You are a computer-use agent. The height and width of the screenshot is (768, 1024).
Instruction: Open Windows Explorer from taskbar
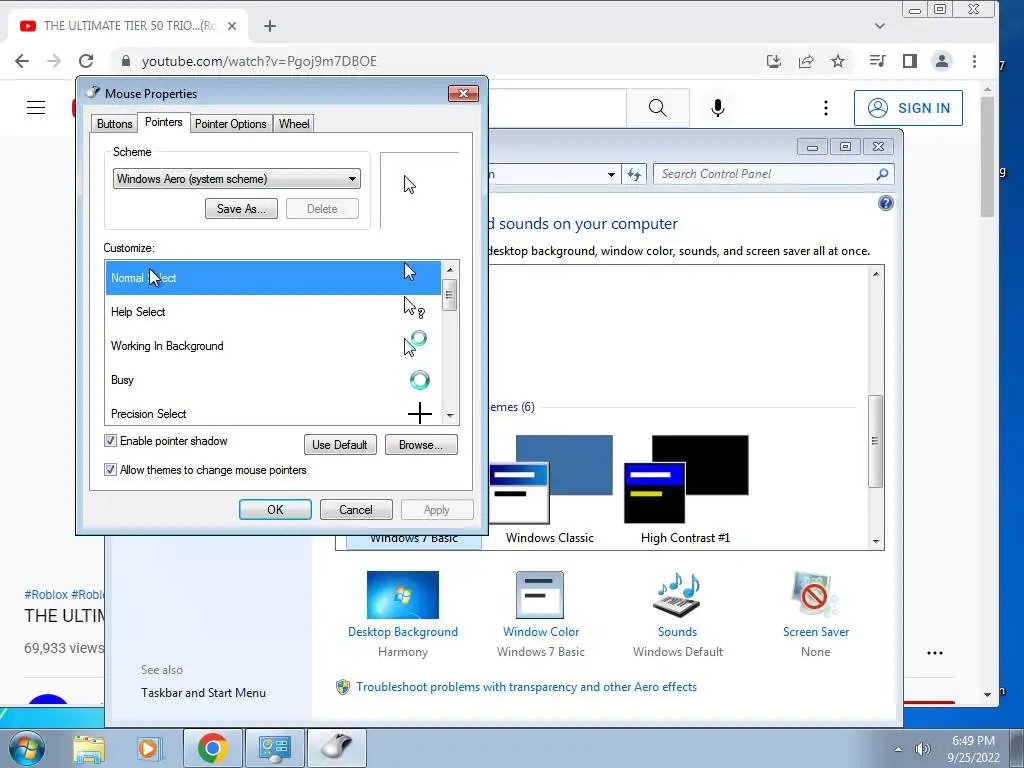tap(89, 748)
